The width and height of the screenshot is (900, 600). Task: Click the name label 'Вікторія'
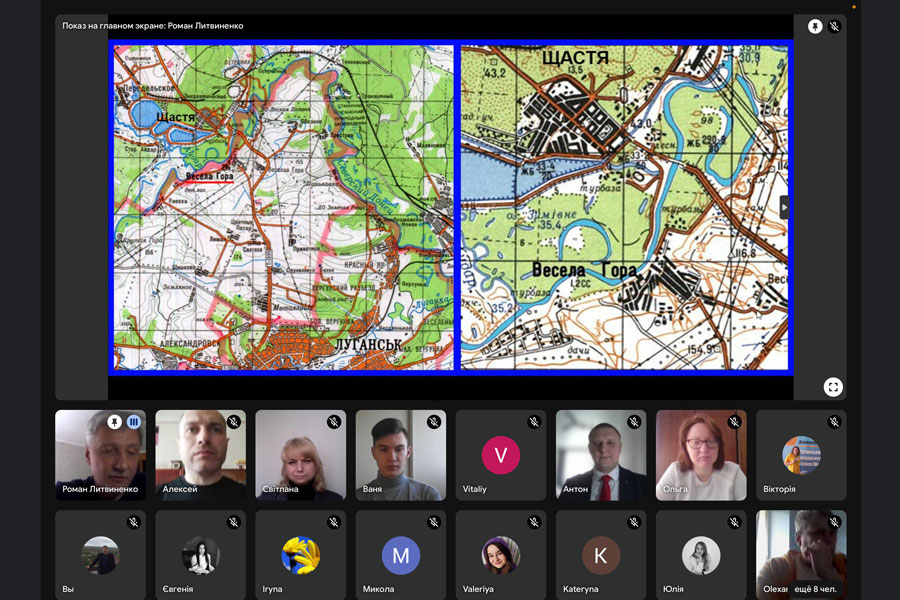pos(779,489)
